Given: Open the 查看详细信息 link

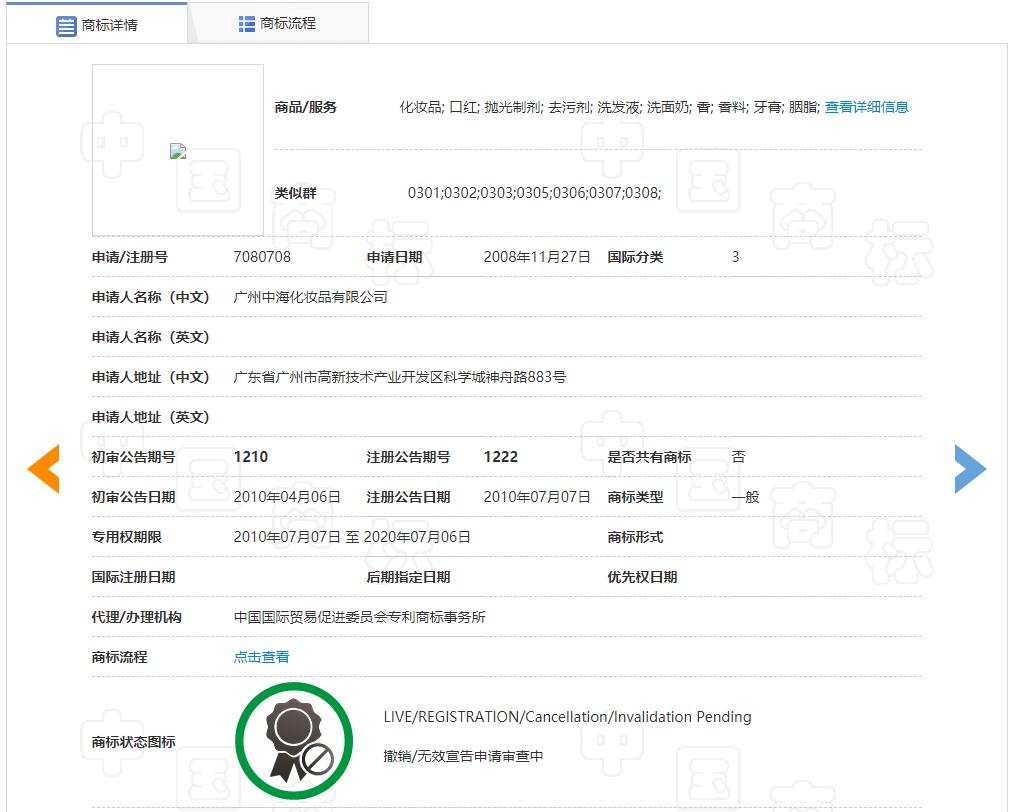Looking at the screenshot, I should pyautogui.click(x=867, y=107).
